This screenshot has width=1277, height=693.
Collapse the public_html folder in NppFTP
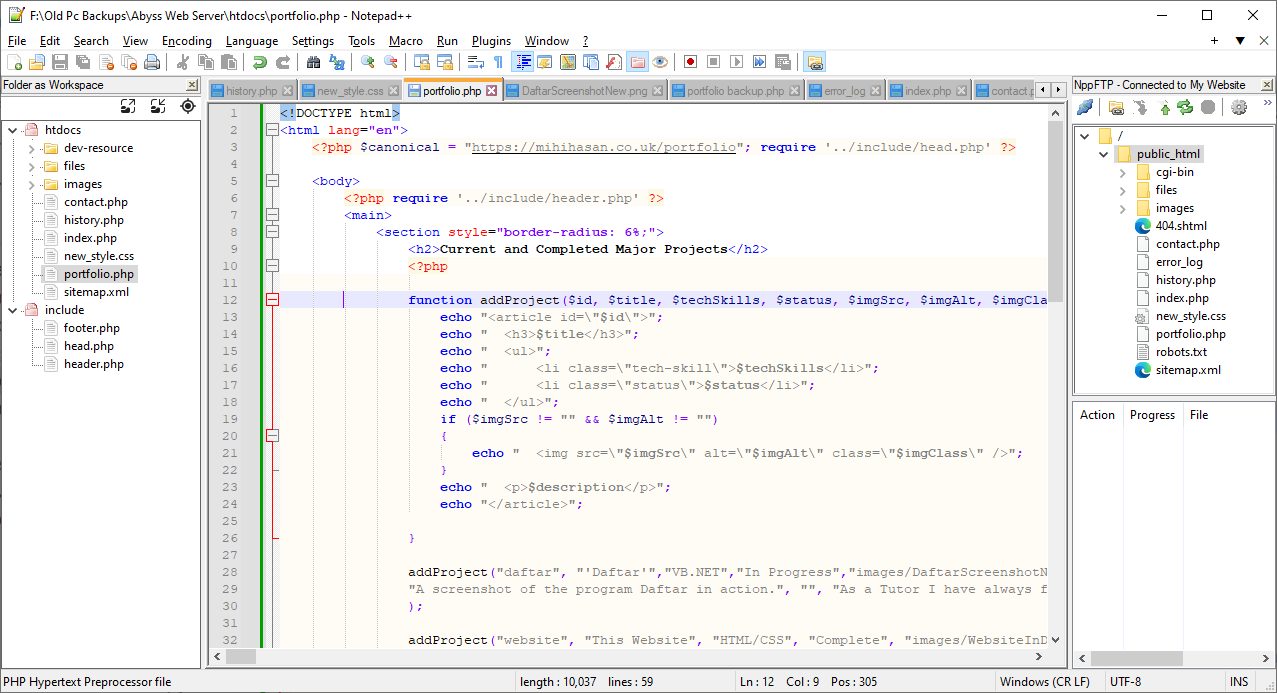click(1104, 154)
